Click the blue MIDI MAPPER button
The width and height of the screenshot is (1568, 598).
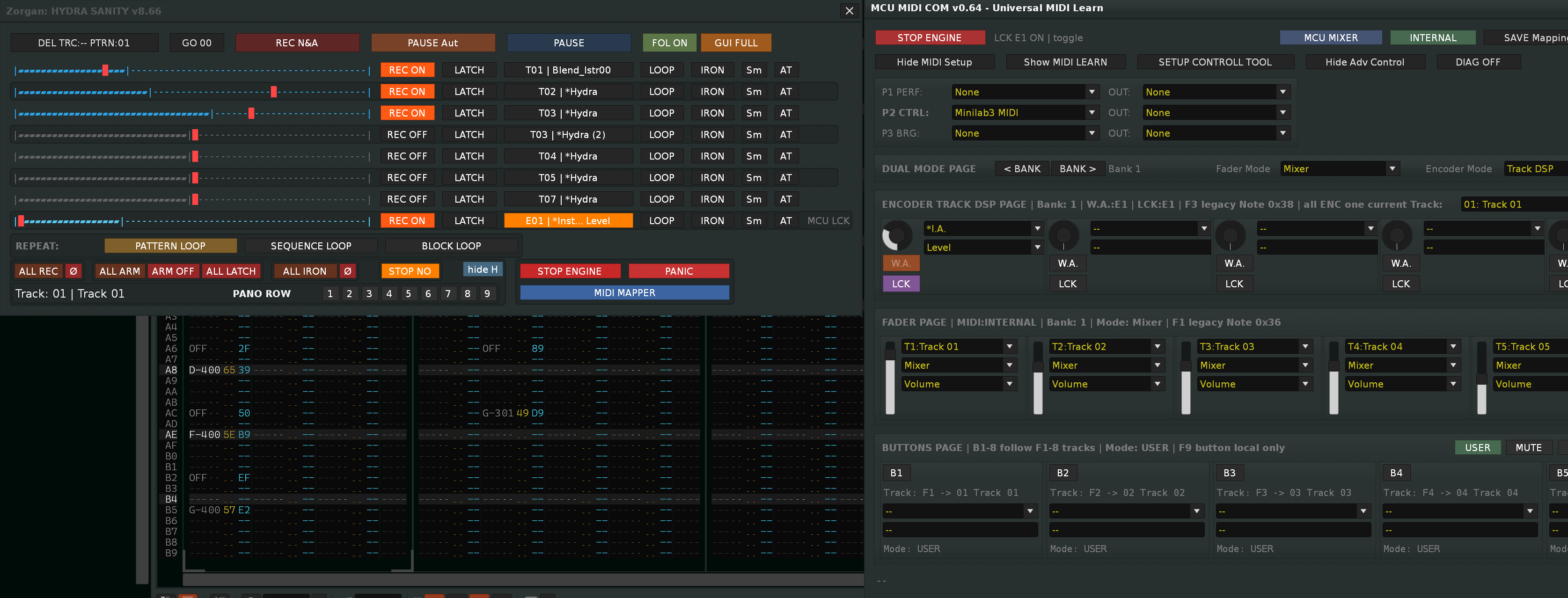624,293
